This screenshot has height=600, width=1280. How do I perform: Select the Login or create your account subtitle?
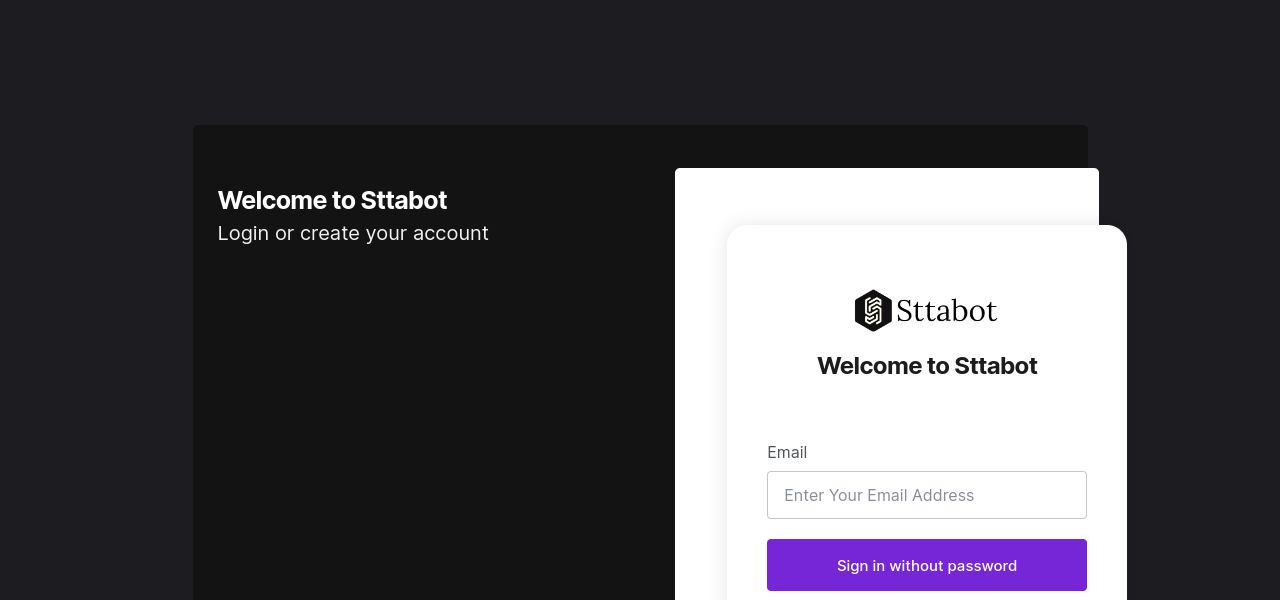[353, 233]
